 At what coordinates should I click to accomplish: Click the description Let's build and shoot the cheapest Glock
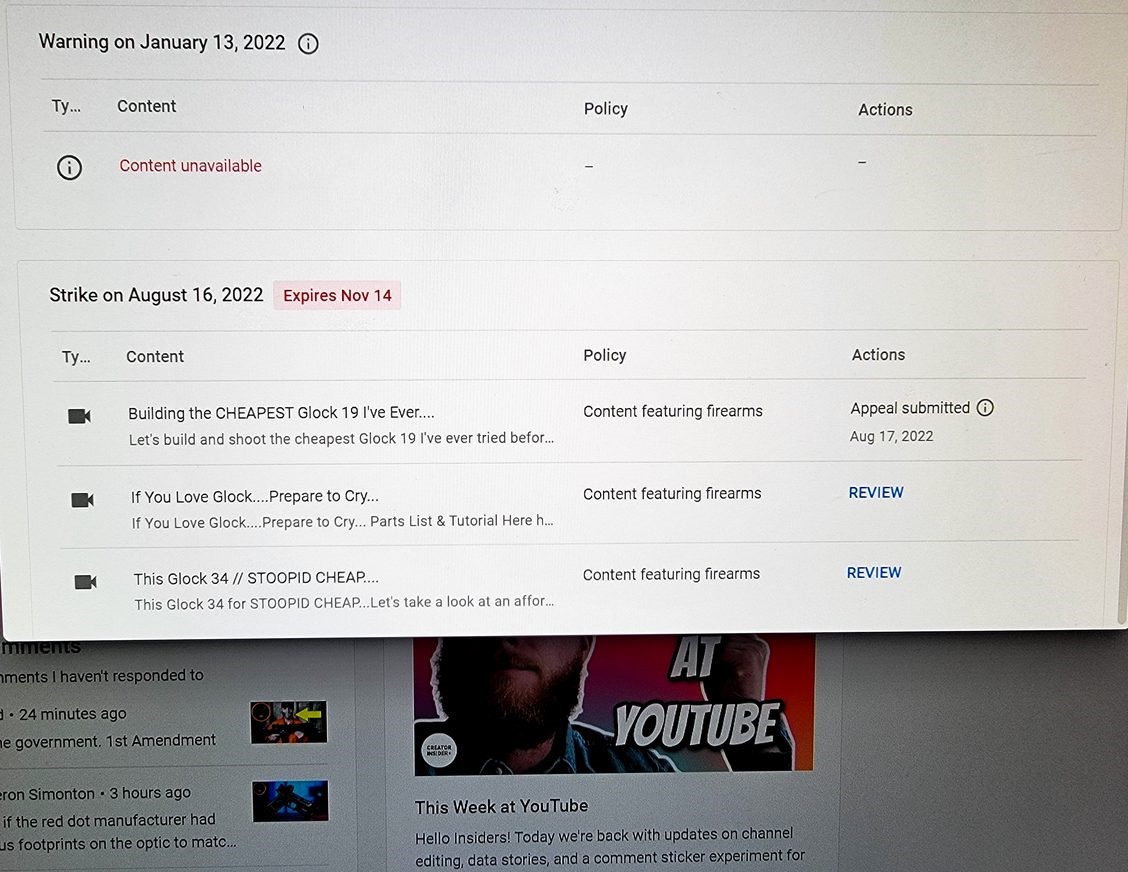pos(341,439)
